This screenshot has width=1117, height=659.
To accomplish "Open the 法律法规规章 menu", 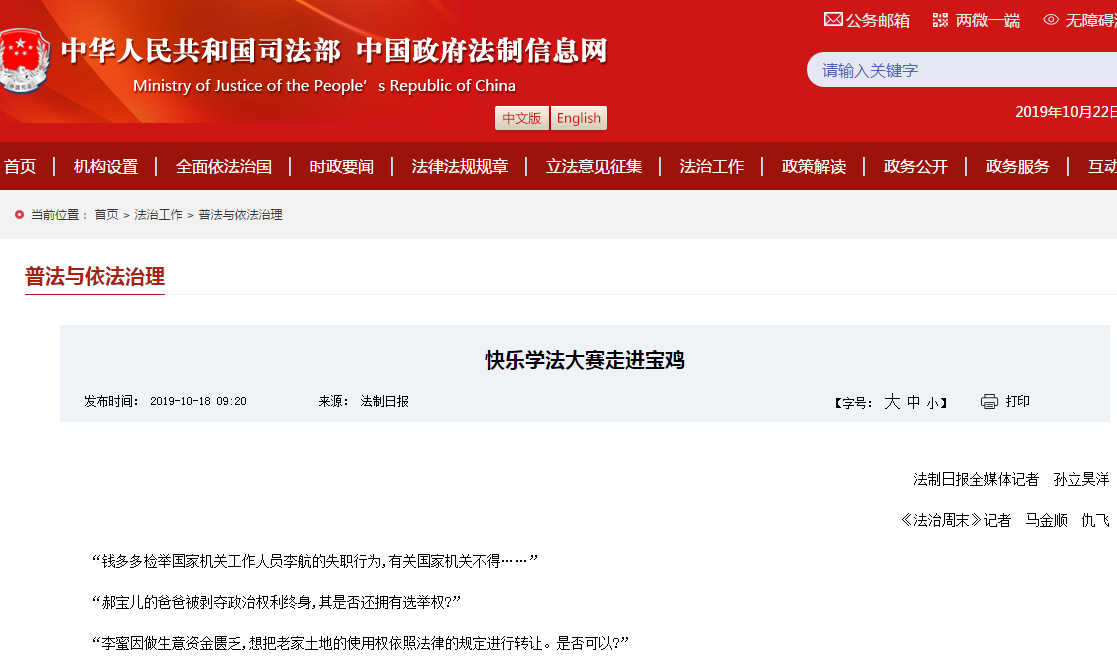I will 459,166.
